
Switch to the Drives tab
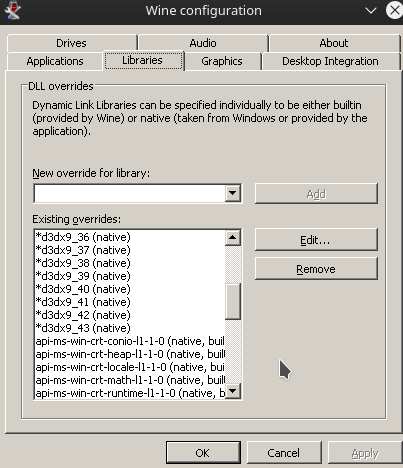click(71, 43)
